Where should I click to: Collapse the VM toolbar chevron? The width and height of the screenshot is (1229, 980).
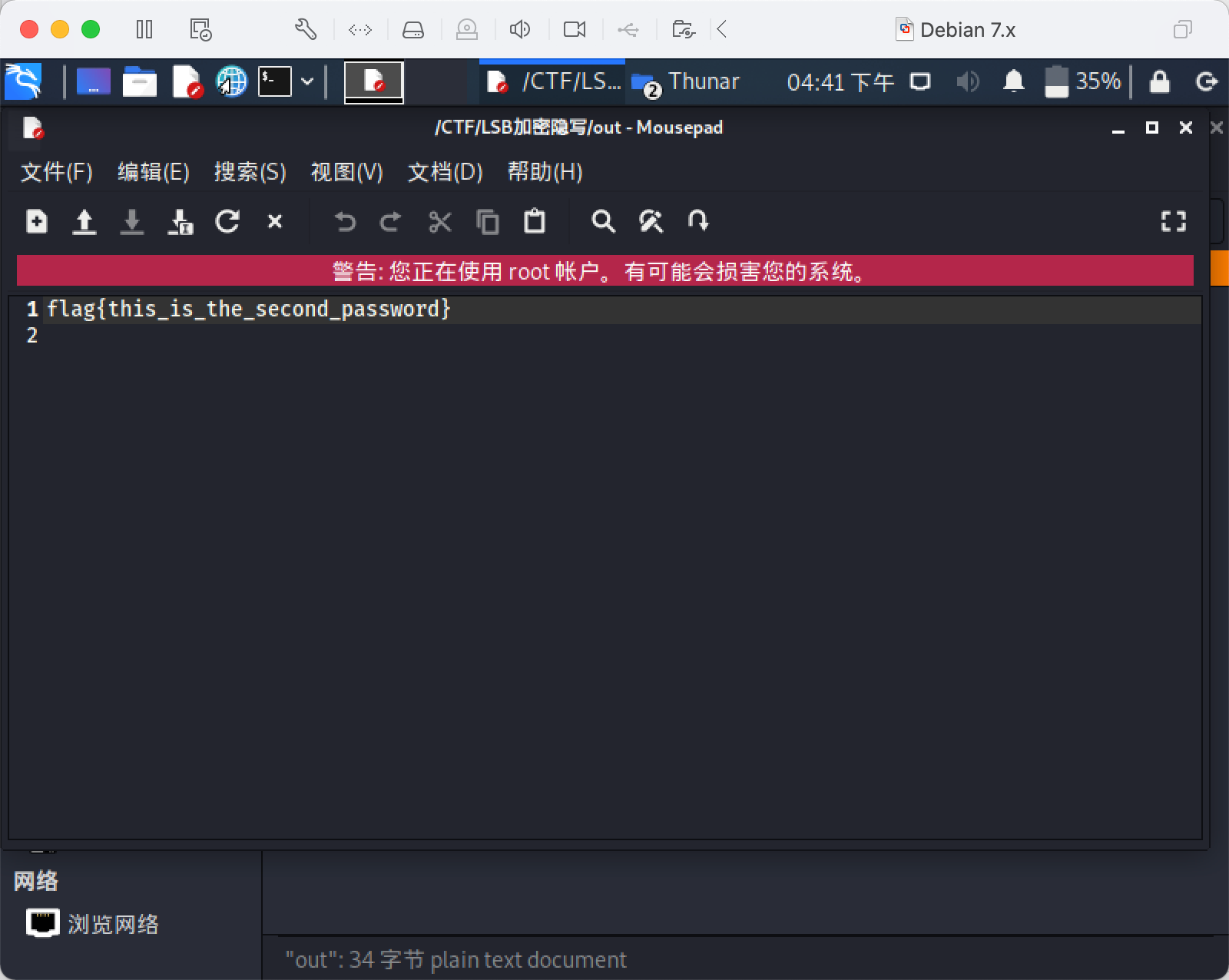click(x=721, y=30)
